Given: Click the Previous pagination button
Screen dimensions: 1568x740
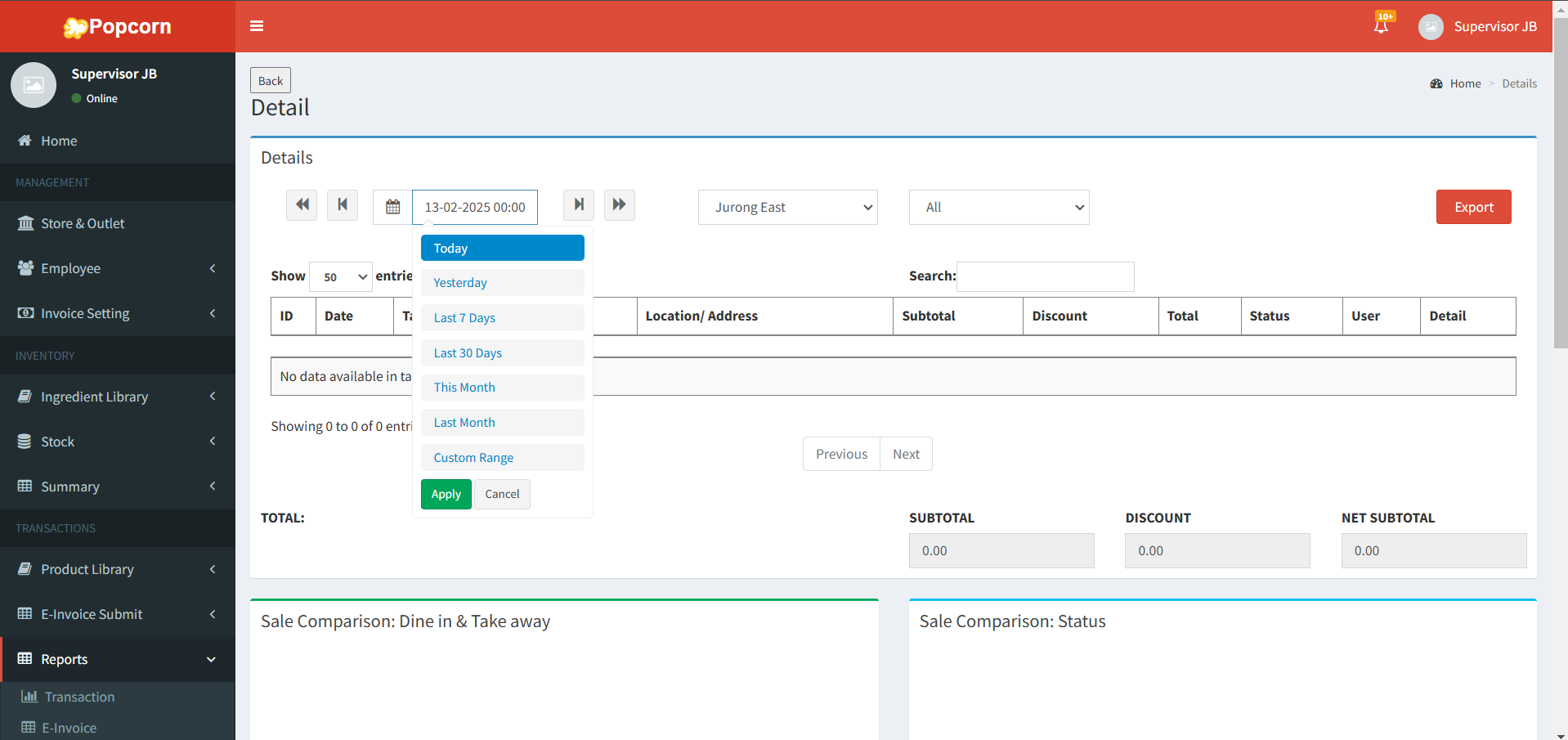Looking at the screenshot, I should pos(841,454).
